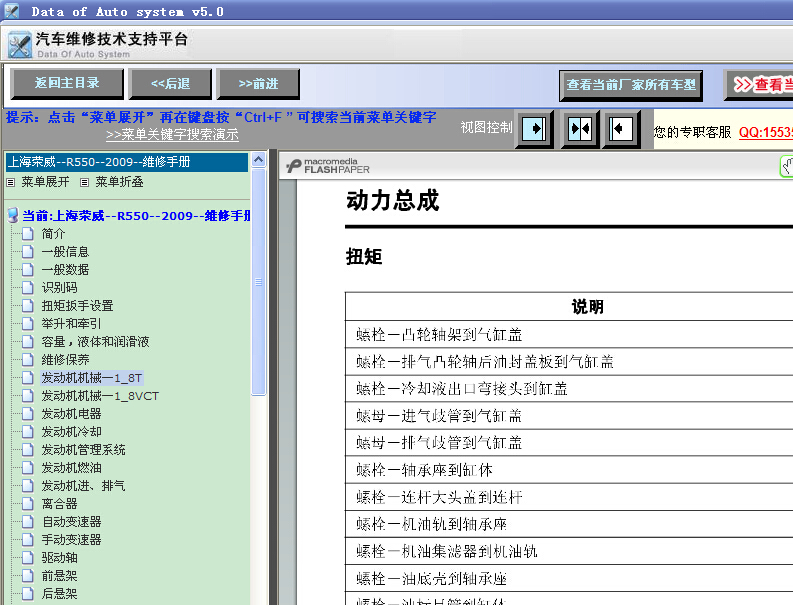Click table row 螺栓—凸轮轴架到气缸盖

[x=569, y=334]
